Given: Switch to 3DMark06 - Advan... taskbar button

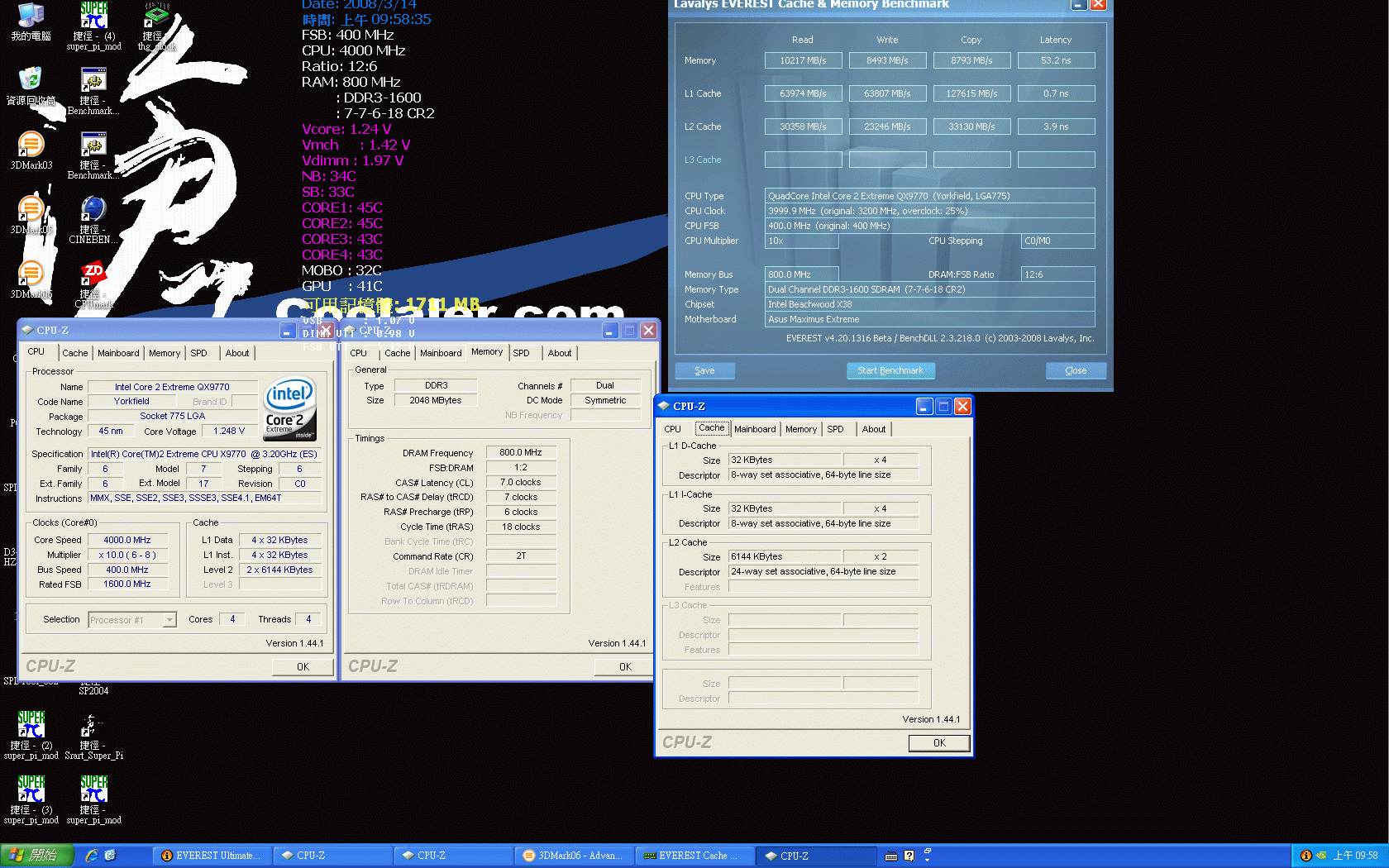Looking at the screenshot, I should 575,856.
